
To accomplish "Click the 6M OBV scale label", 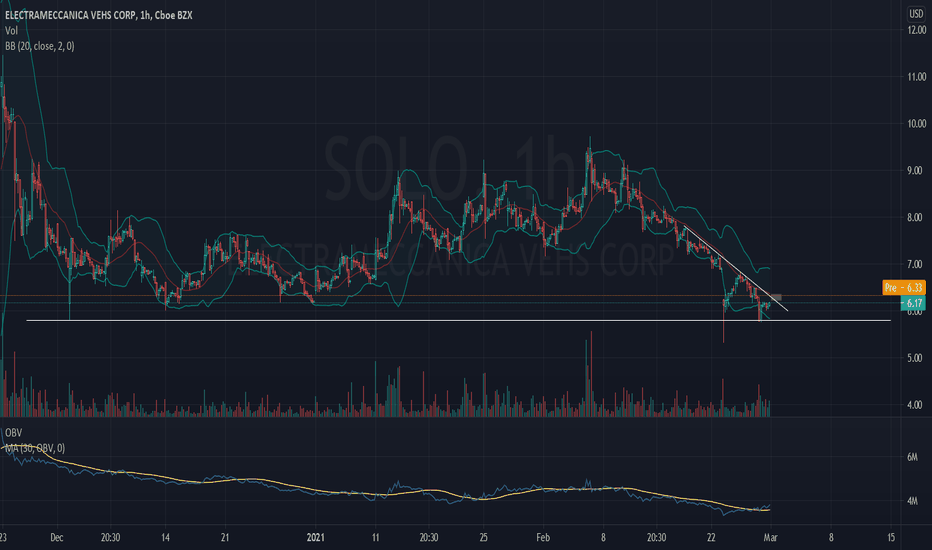I will pos(912,457).
